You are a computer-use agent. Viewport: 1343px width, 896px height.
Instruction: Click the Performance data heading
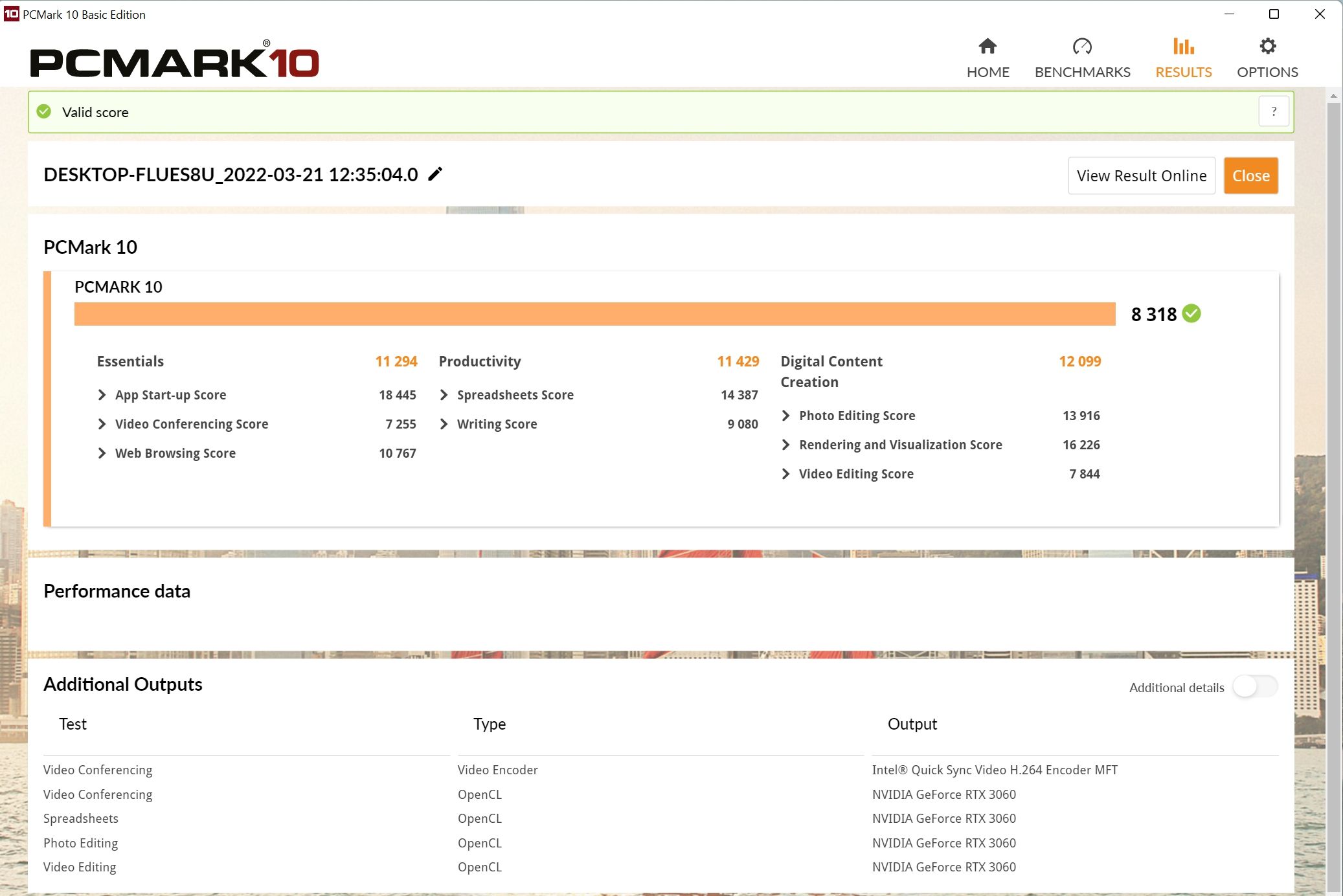[x=117, y=591]
